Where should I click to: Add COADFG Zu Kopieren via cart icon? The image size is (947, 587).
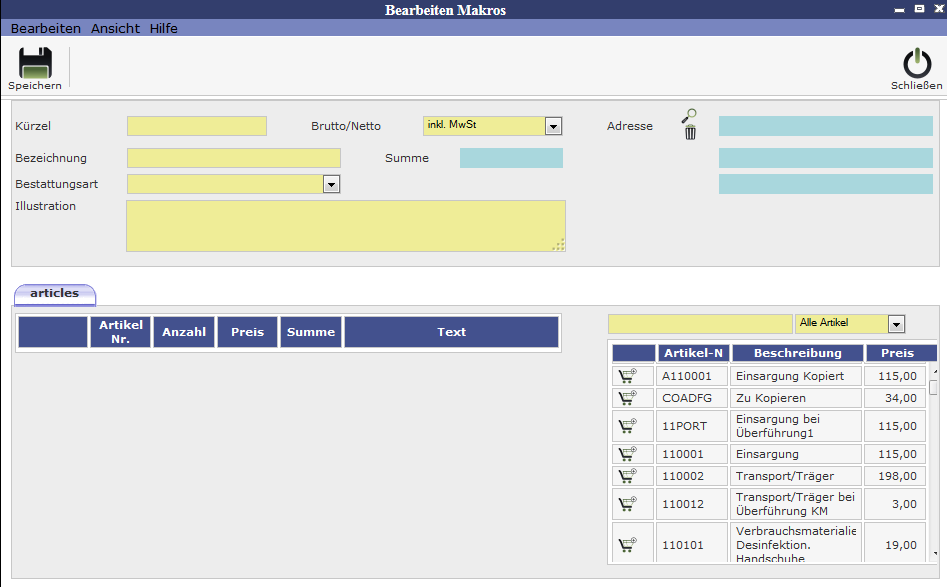point(627,398)
